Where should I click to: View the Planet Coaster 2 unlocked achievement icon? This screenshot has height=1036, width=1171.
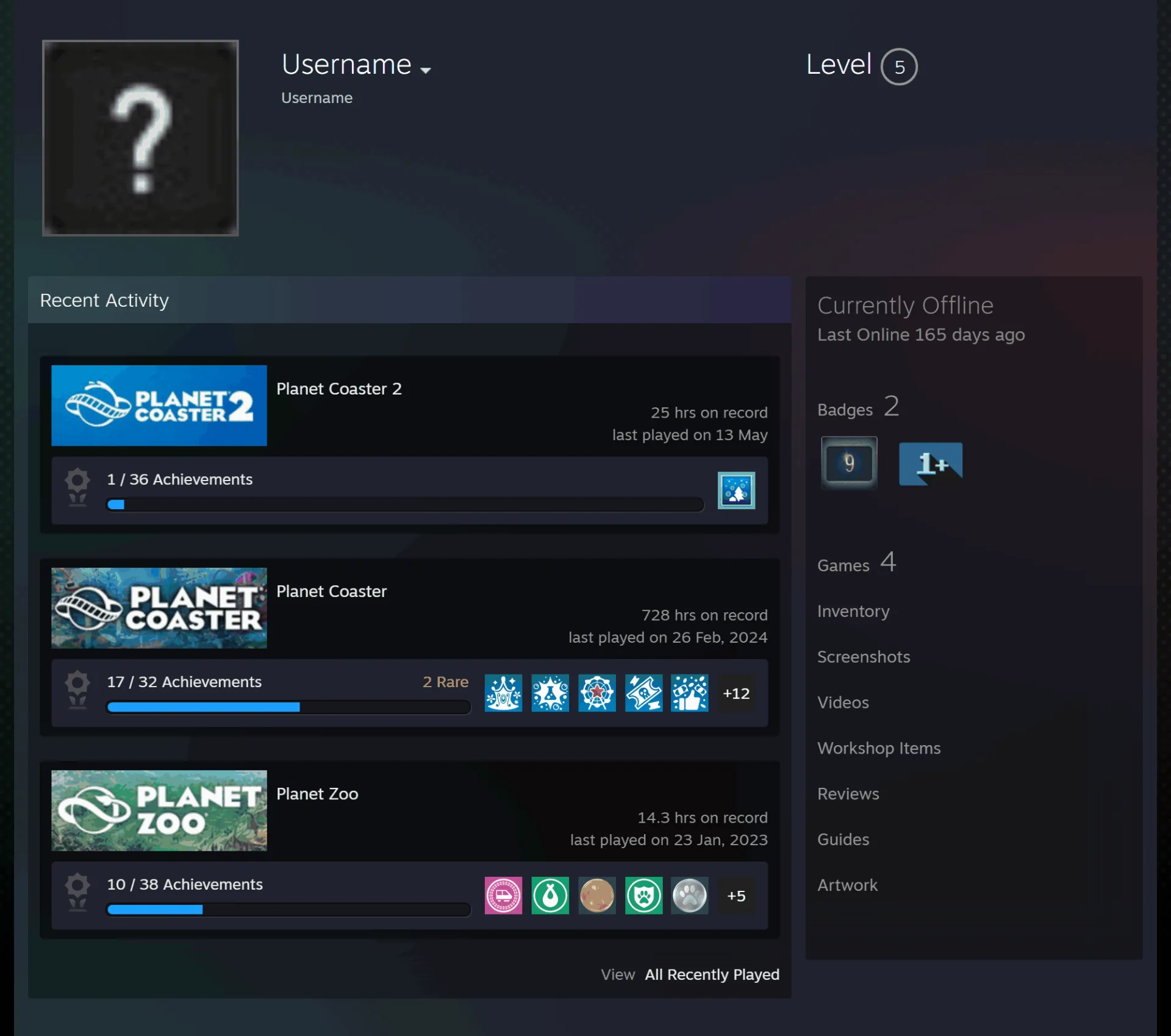pyautogui.click(x=736, y=490)
